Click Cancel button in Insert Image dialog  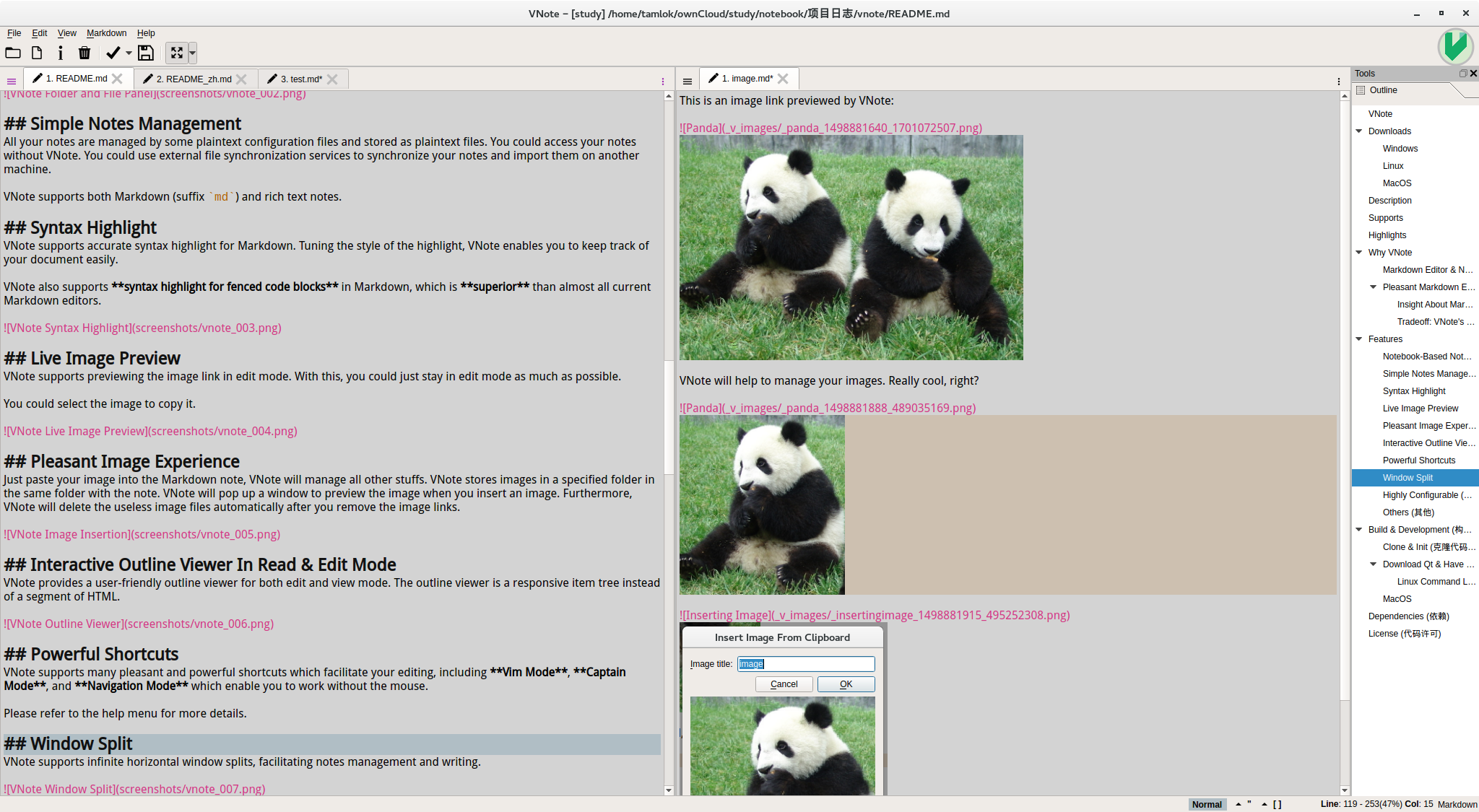(784, 684)
